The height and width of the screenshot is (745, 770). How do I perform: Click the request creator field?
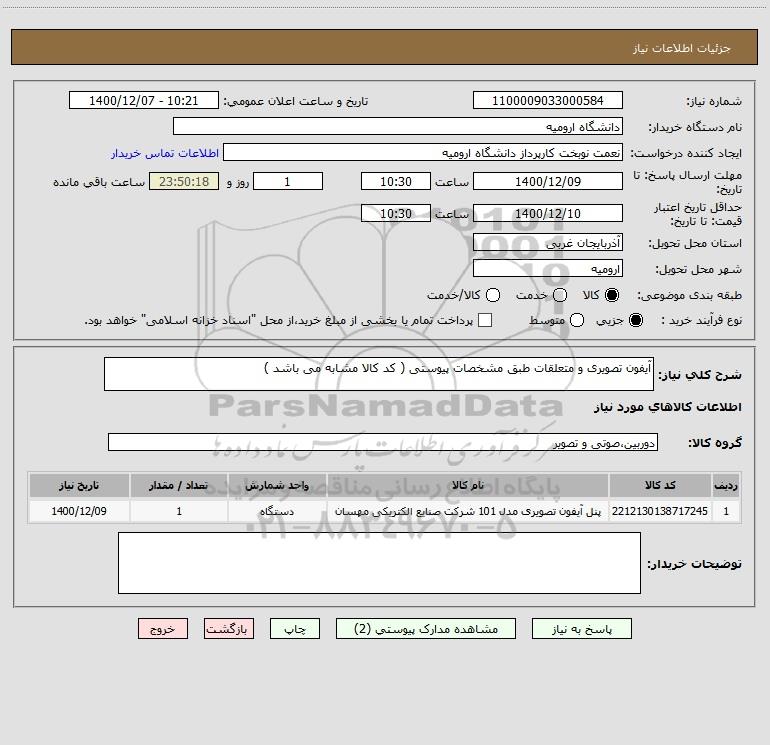[423, 152]
